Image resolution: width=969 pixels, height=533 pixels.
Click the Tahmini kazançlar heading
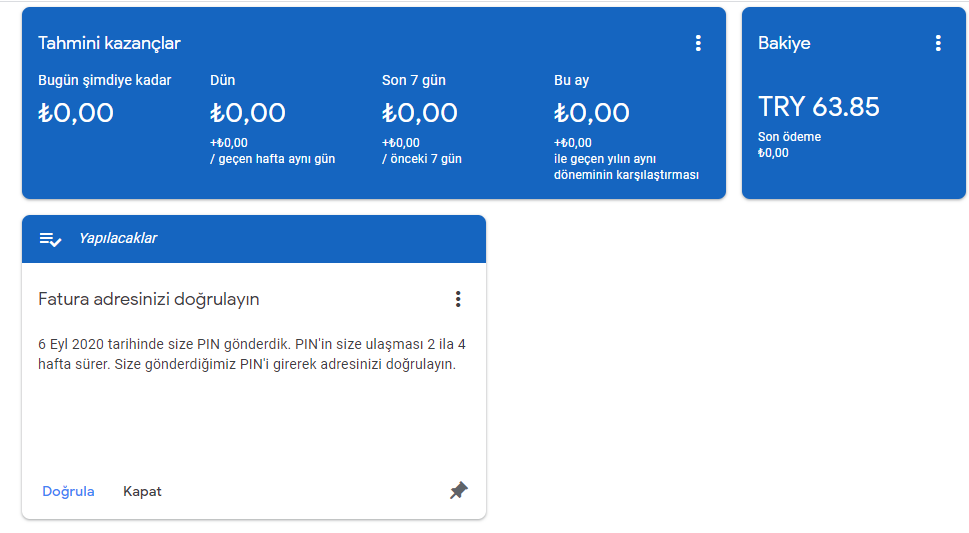109,43
